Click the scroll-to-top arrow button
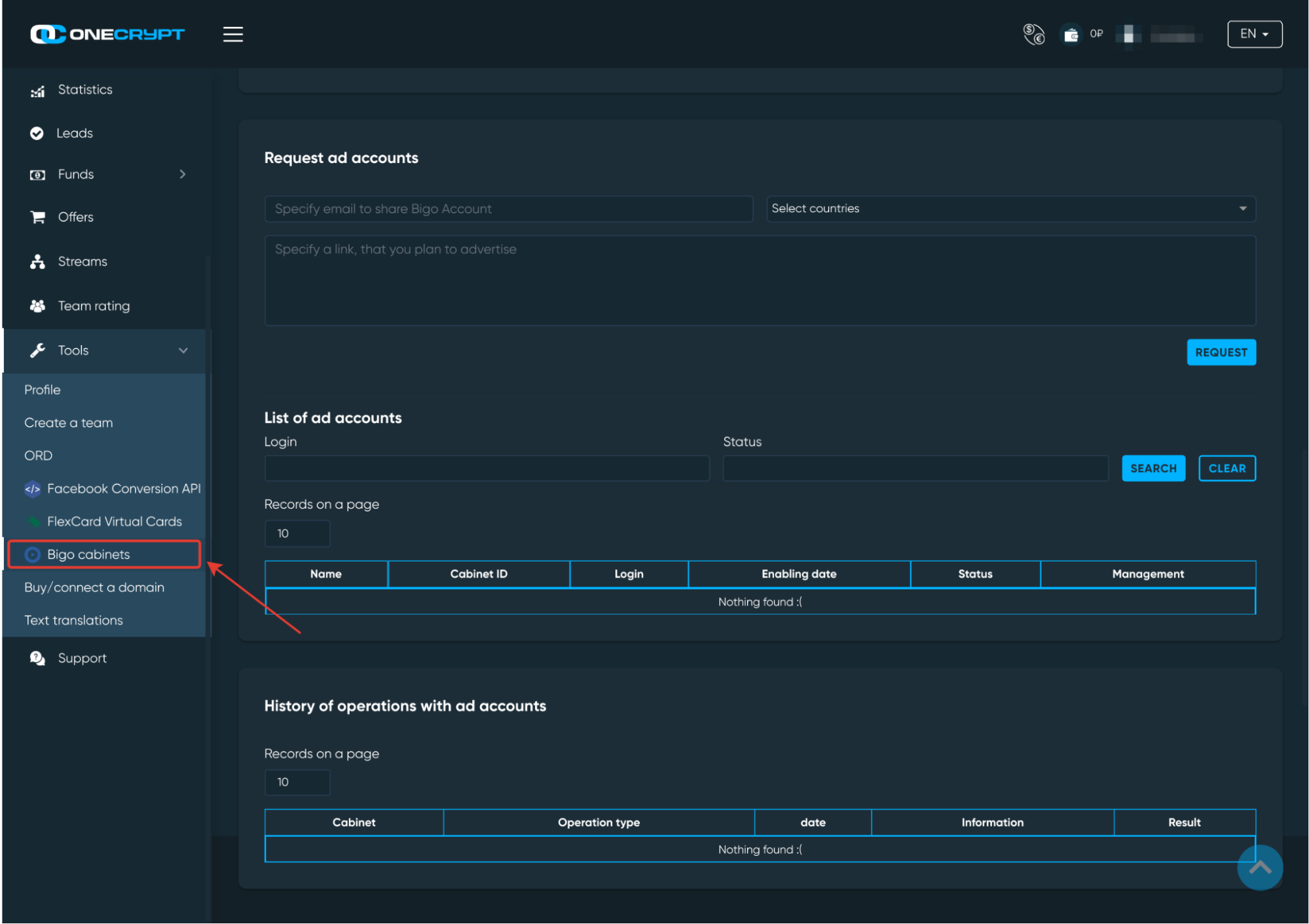1309x924 pixels. 1260,868
